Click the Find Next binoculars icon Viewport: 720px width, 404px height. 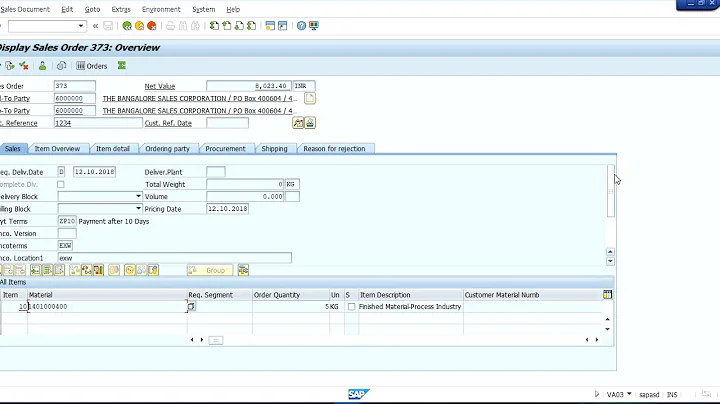[195, 26]
